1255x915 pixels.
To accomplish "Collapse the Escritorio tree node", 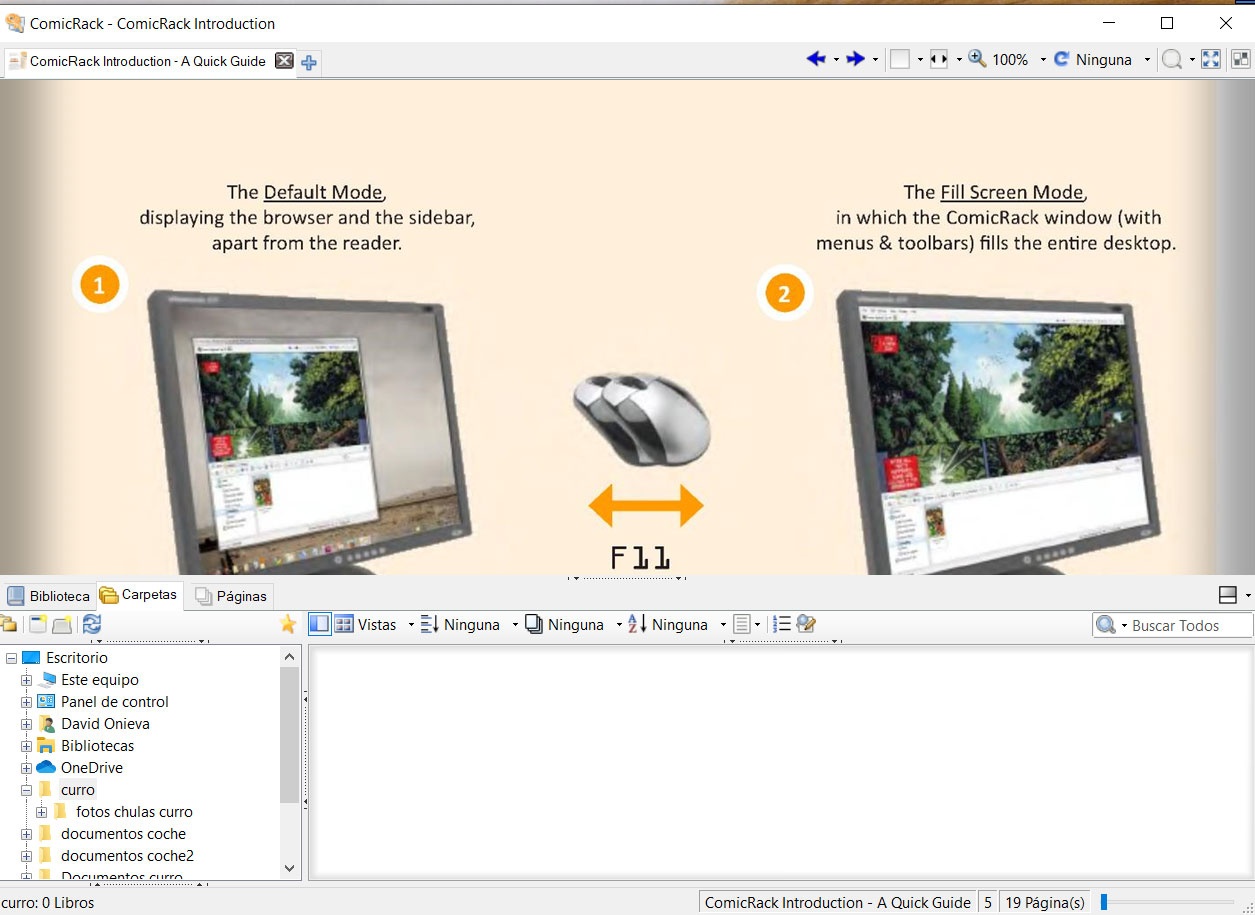I will coord(11,658).
